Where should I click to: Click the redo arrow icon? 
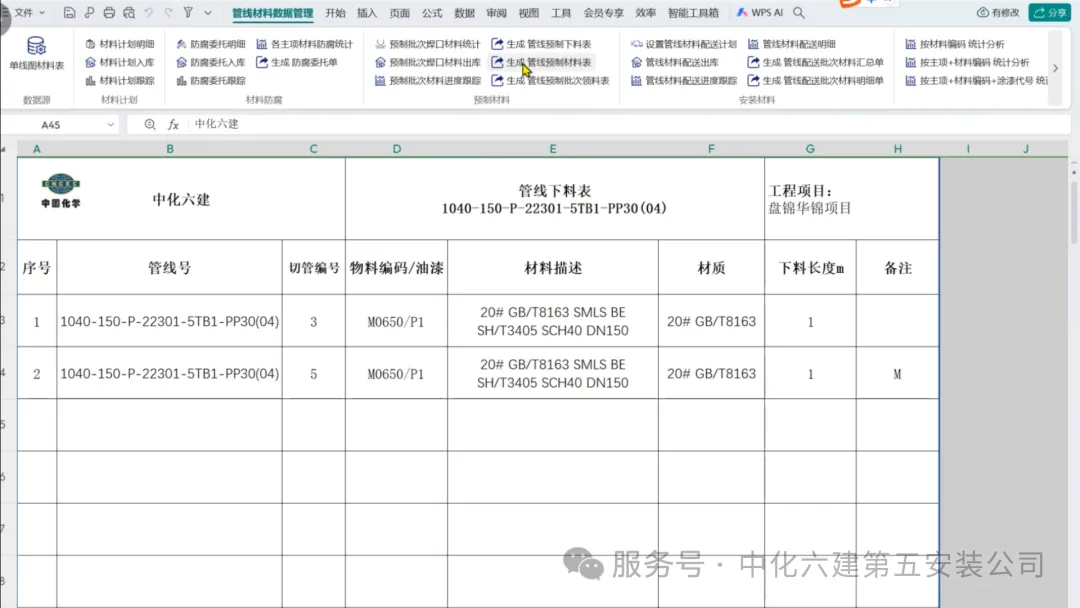(169, 12)
